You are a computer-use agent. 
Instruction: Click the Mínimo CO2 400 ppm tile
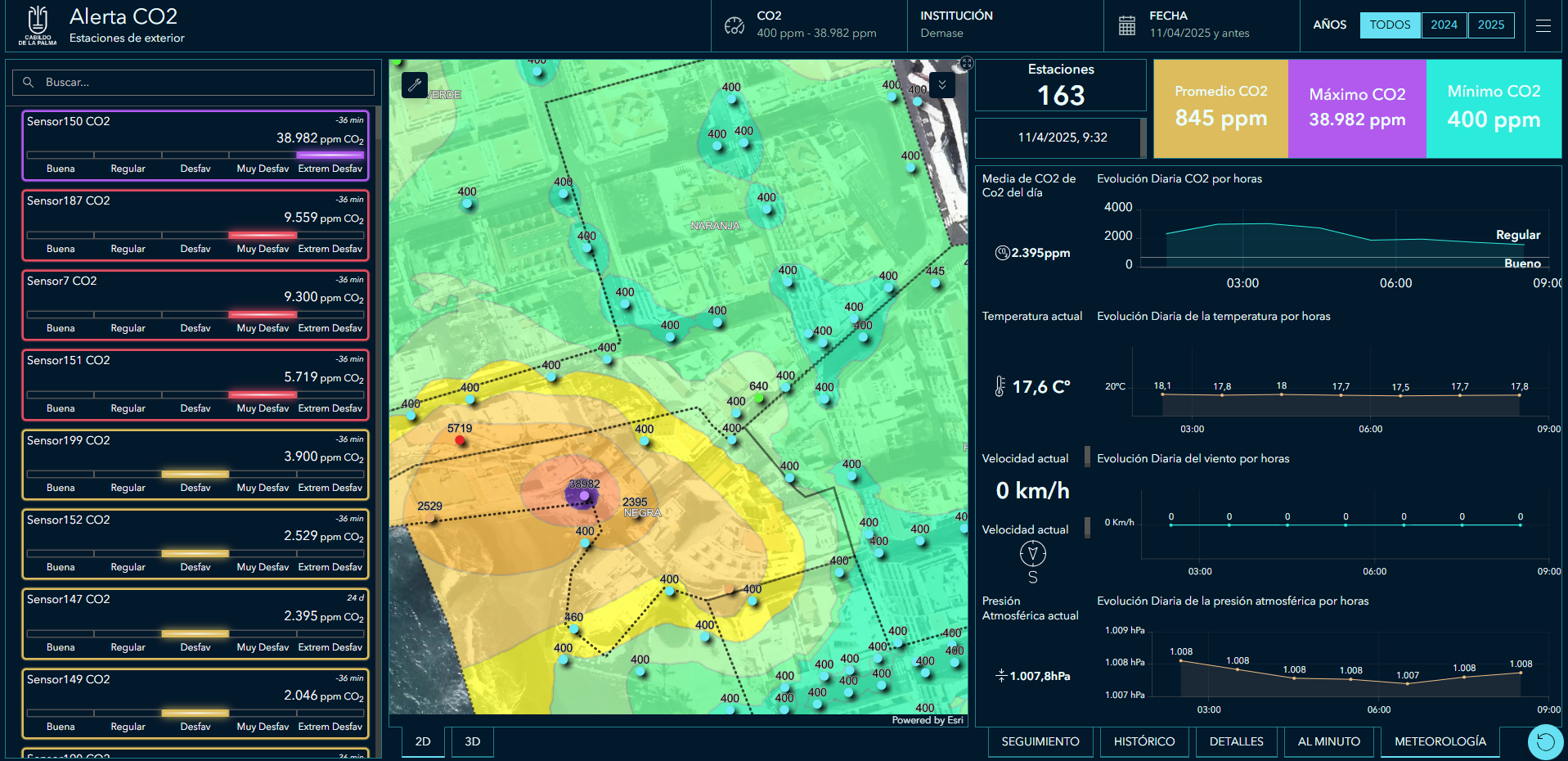click(x=1494, y=109)
